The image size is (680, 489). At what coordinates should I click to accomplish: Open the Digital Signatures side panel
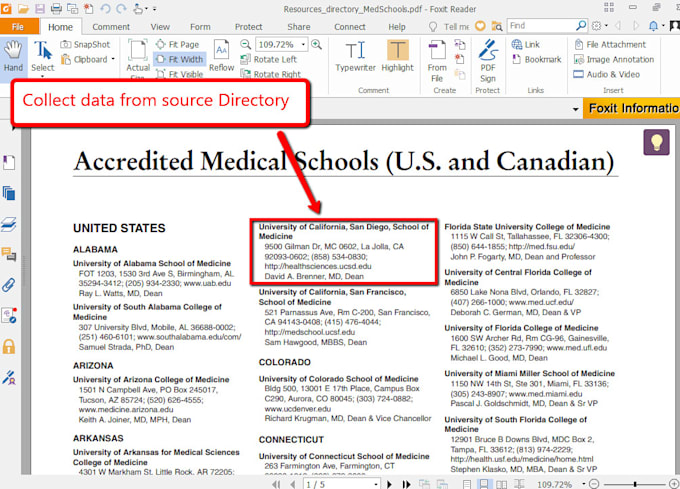9,377
